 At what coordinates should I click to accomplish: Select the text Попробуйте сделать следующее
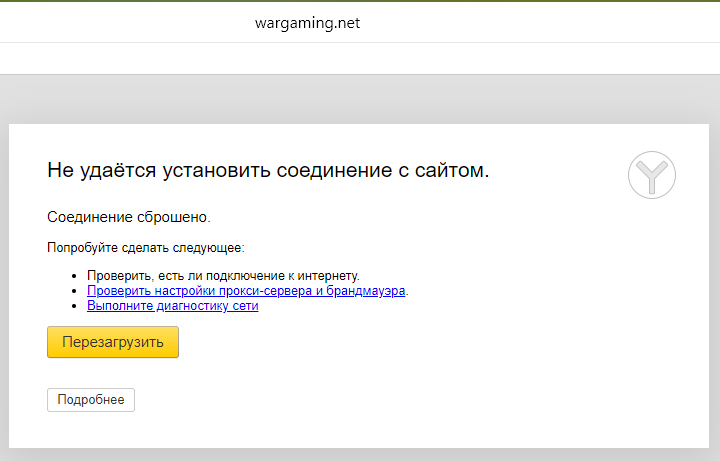(x=146, y=248)
